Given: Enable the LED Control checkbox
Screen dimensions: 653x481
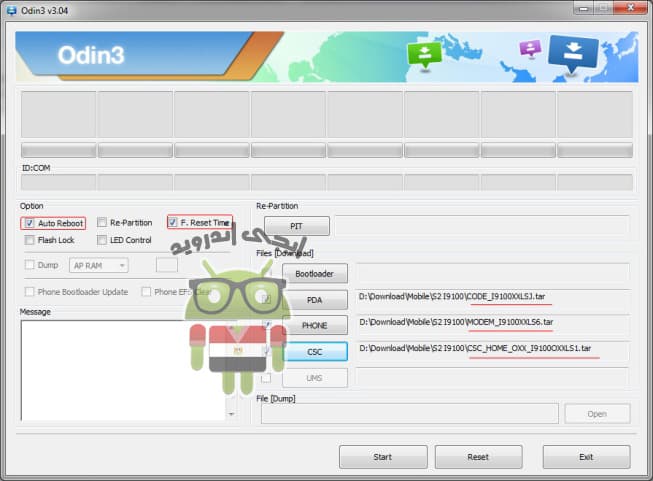Looking at the screenshot, I should click(x=102, y=240).
